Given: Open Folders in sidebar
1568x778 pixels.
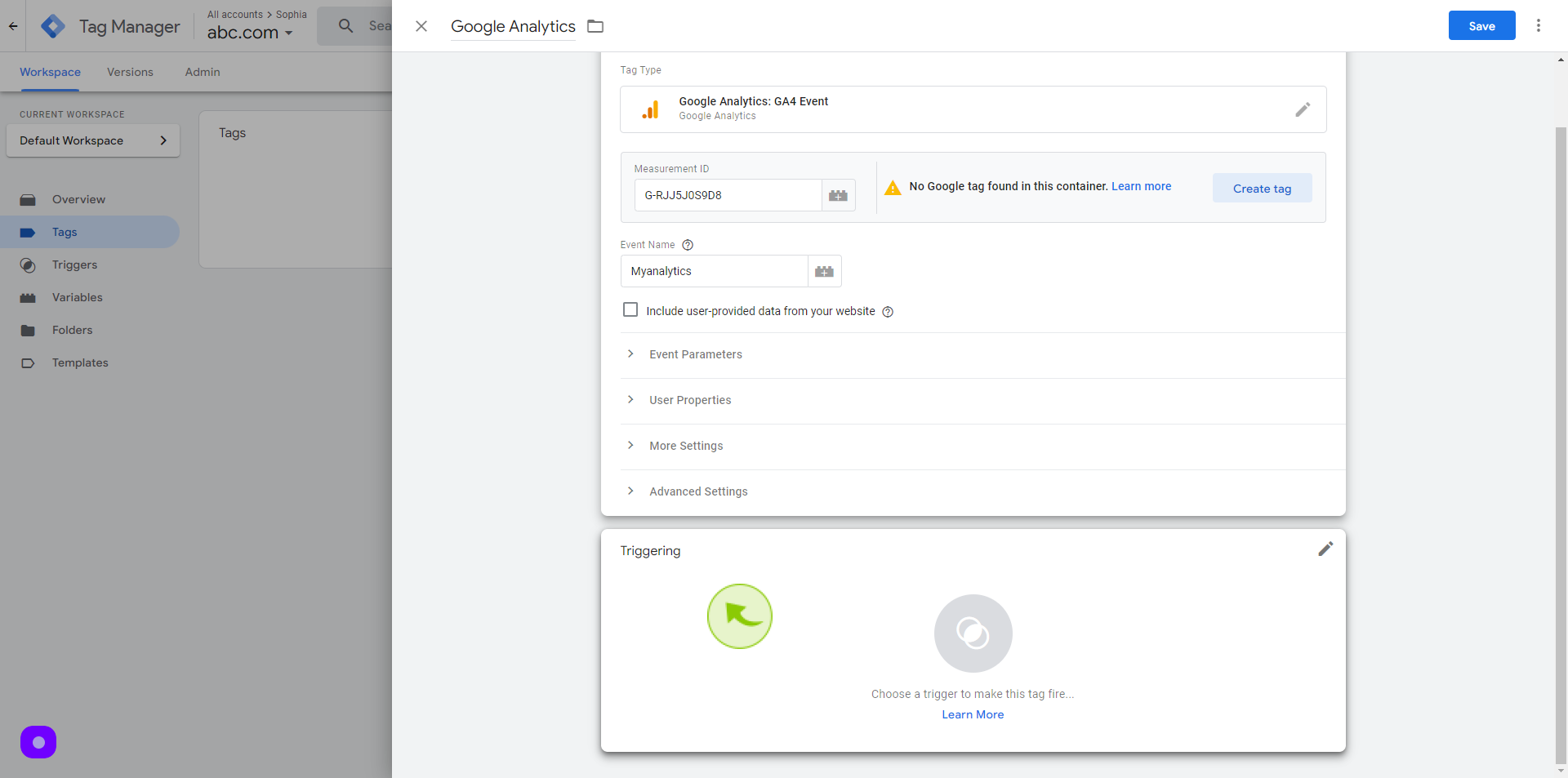Looking at the screenshot, I should pyautogui.click(x=90, y=330).
